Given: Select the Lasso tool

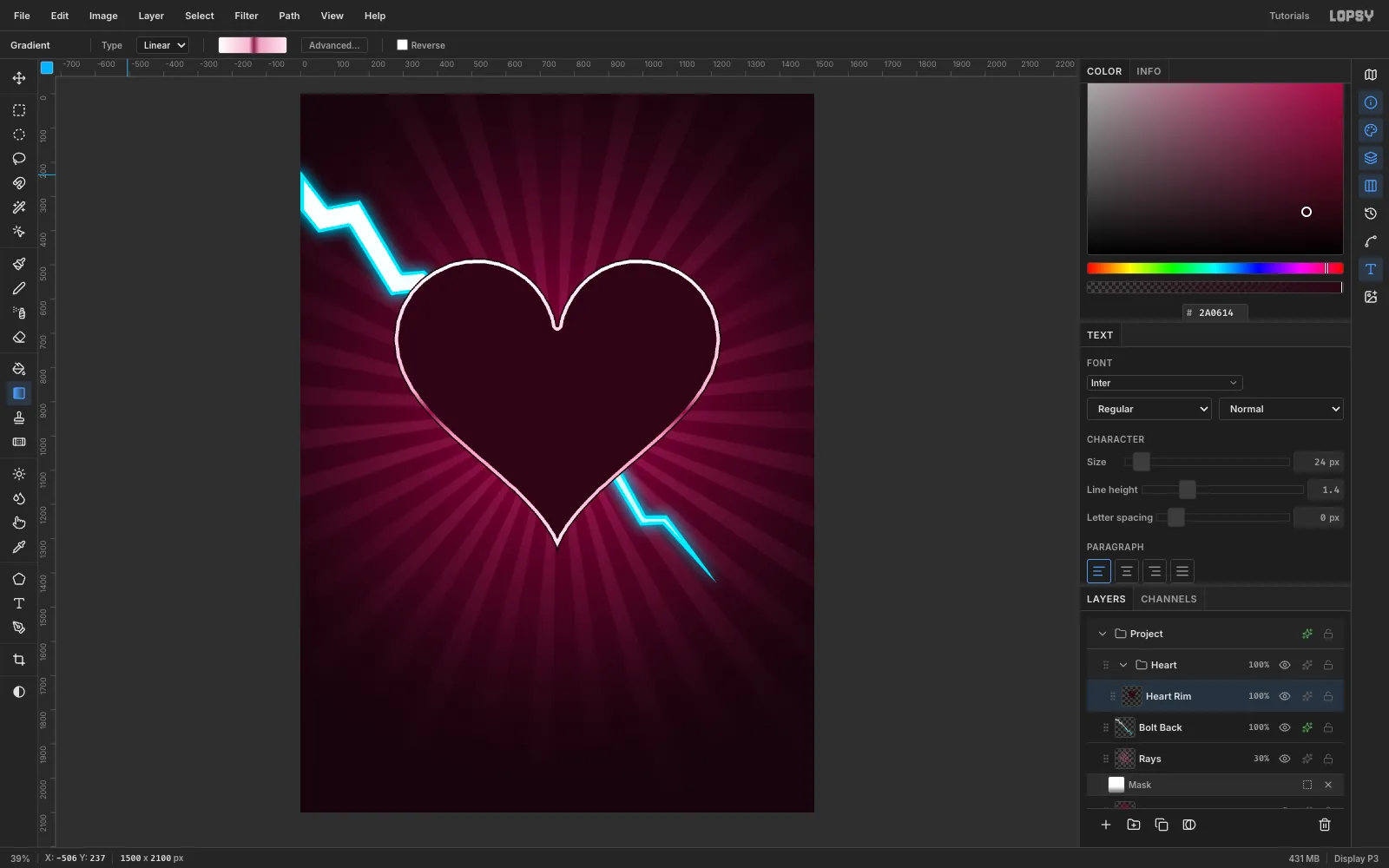Looking at the screenshot, I should tap(19, 159).
